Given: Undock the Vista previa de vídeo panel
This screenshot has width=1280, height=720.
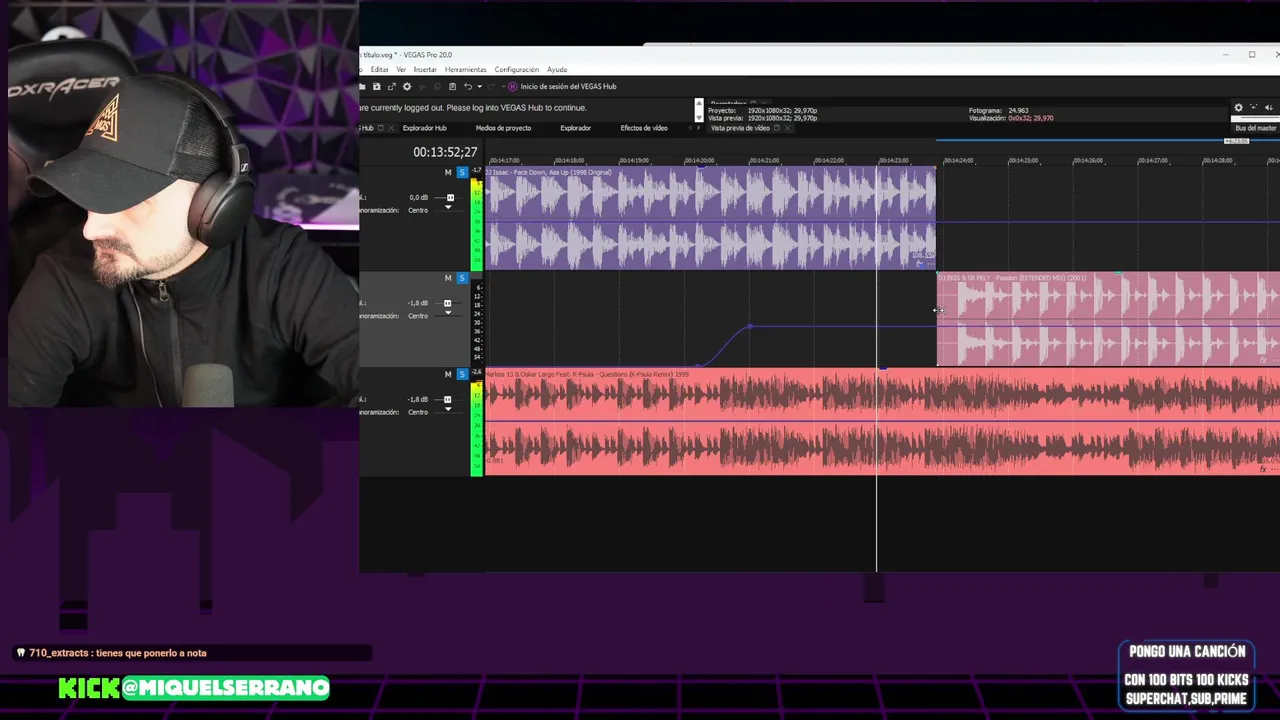Looking at the screenshot, I should pos(777,128).
